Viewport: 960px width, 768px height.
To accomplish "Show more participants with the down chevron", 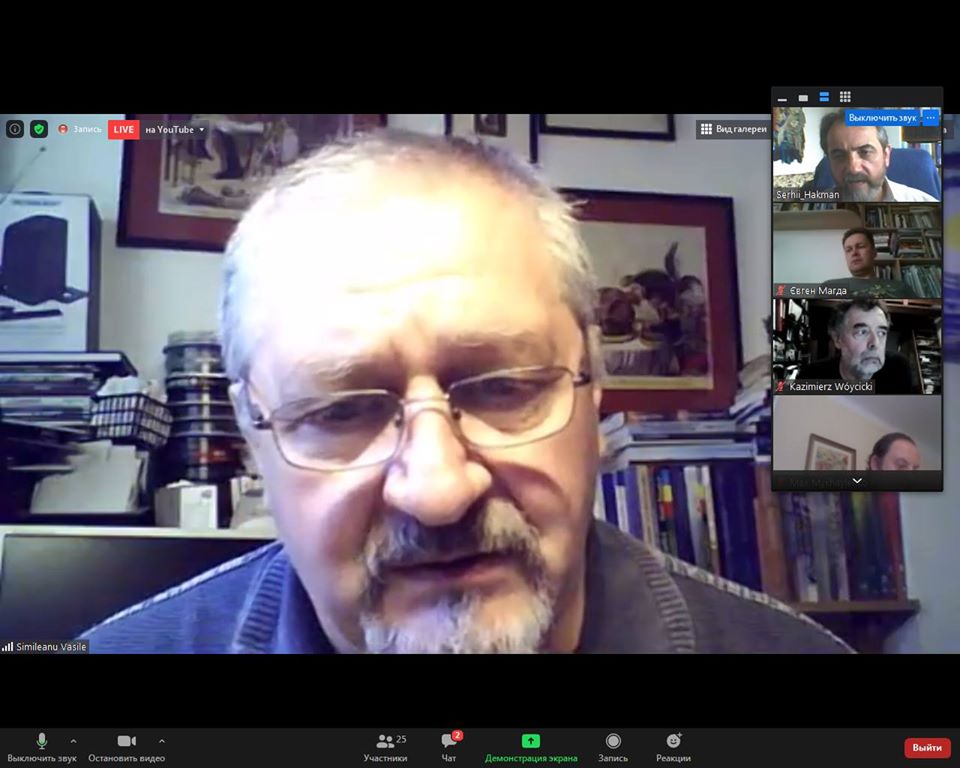I will coord(857,481).
